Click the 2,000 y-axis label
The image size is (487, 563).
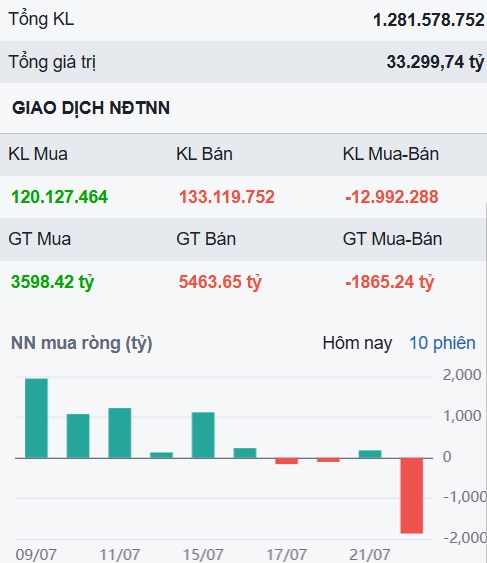[x=462, y=375]
